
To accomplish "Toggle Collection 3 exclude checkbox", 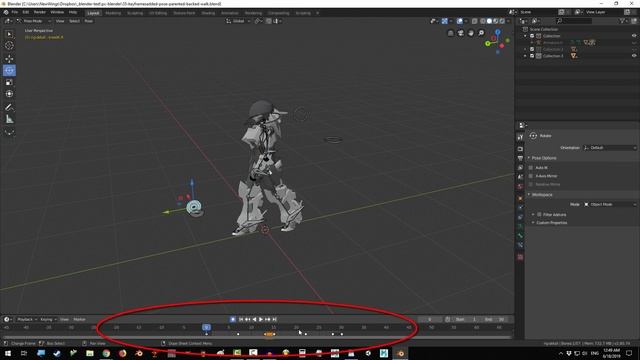I will [532, 56].
